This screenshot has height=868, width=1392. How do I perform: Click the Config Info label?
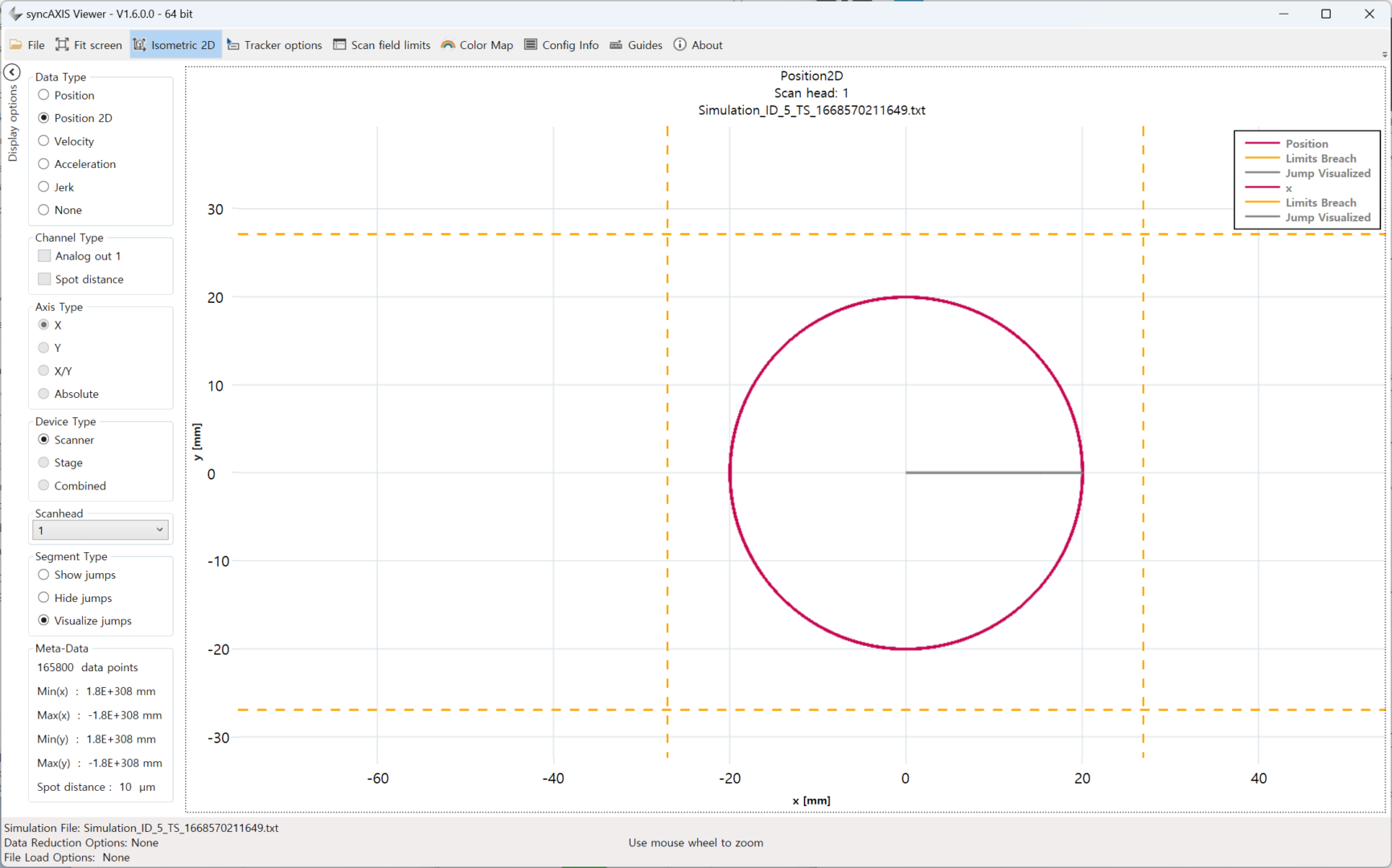point(570,45)
